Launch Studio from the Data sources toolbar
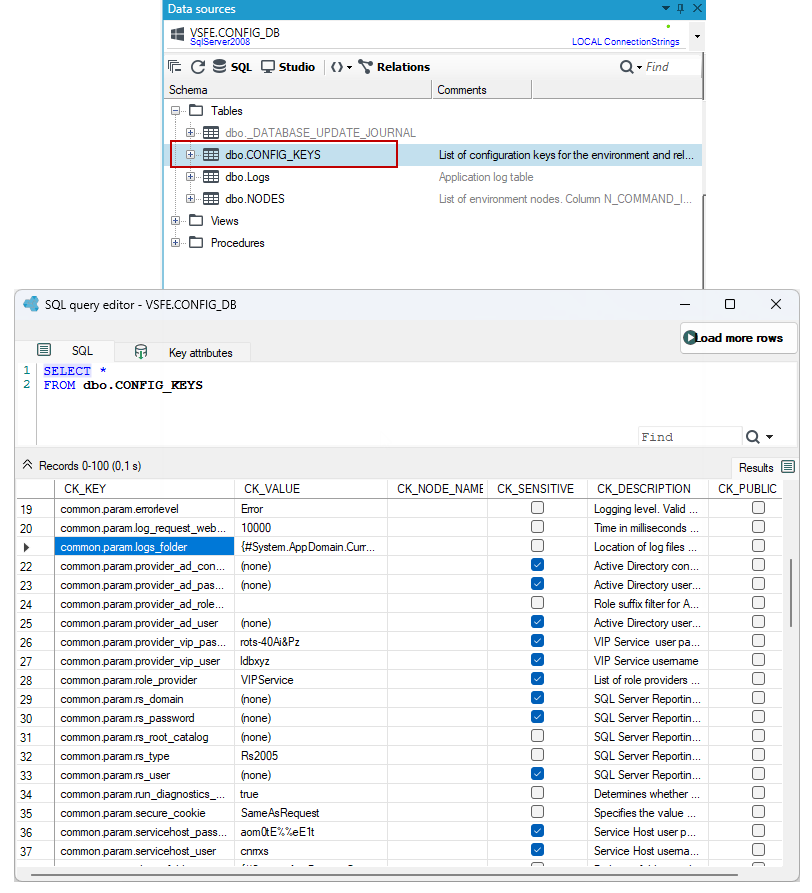Viewport: 812px width, 893px height. pyautogui.click(x=288, y=67)
